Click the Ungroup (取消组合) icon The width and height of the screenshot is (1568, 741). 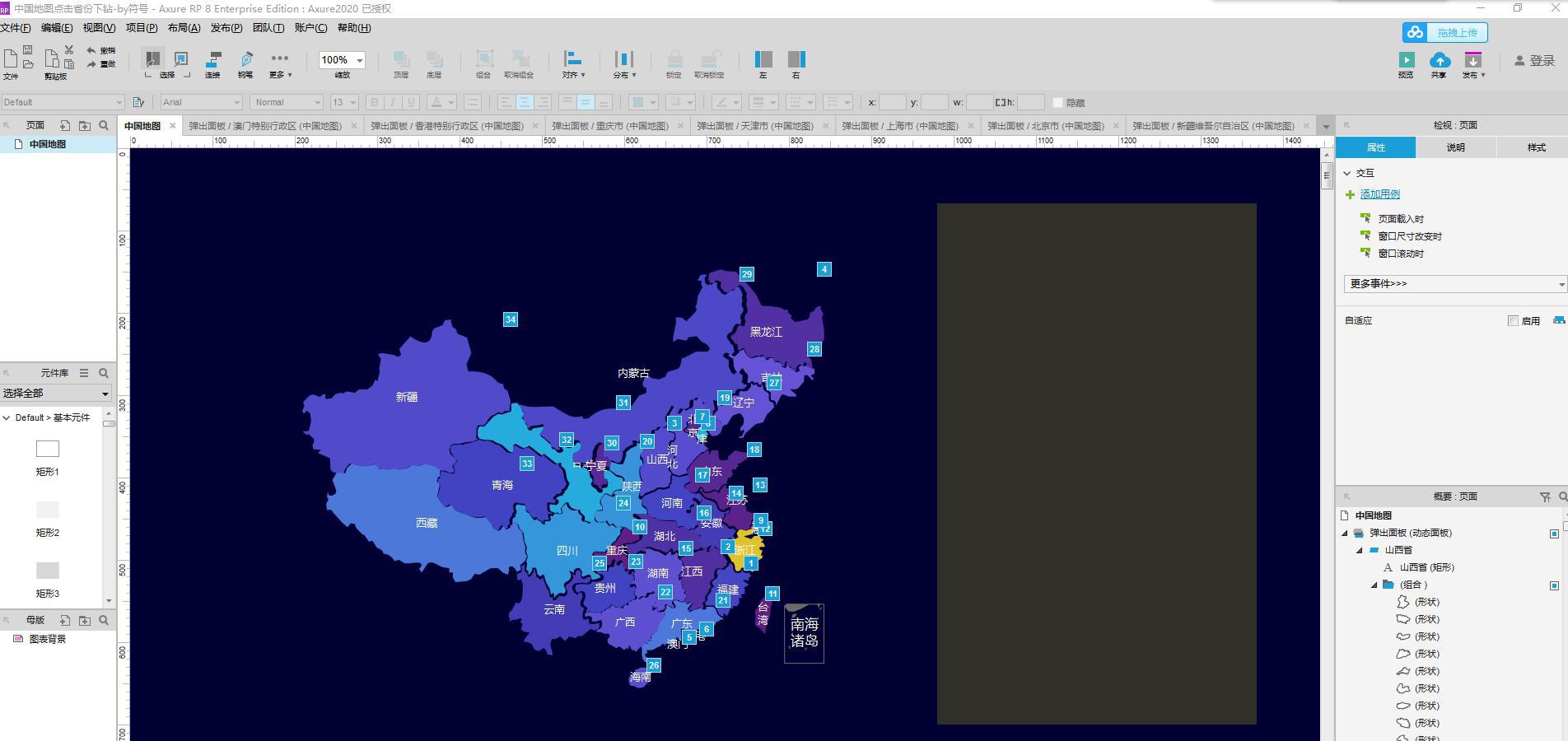click(520, 59)
